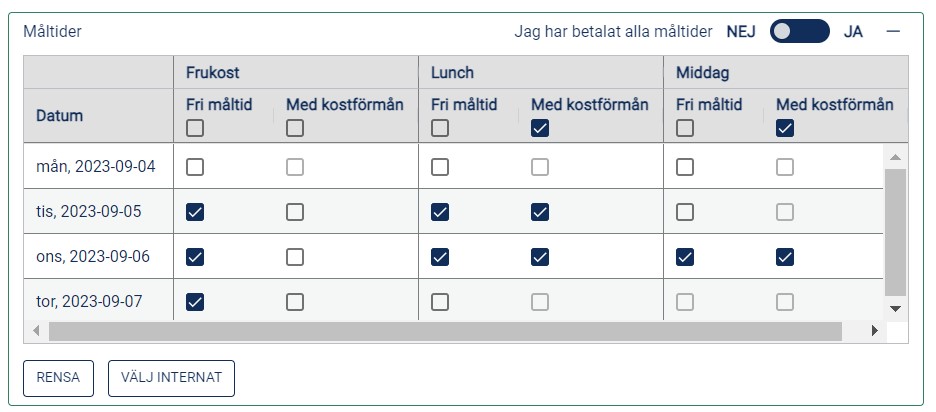
Task: Click the table scroll-up arrow
Action: (895, 157)
